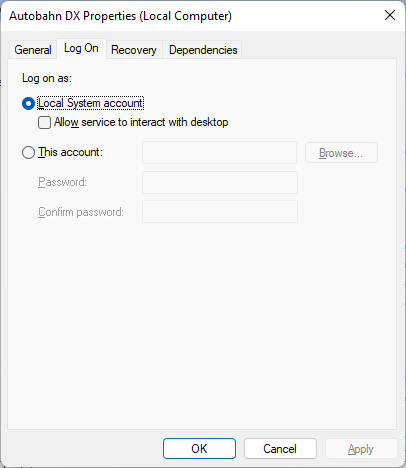Focus the Password input box
Screen dimensions: 406x468
(x=220, y=182)
